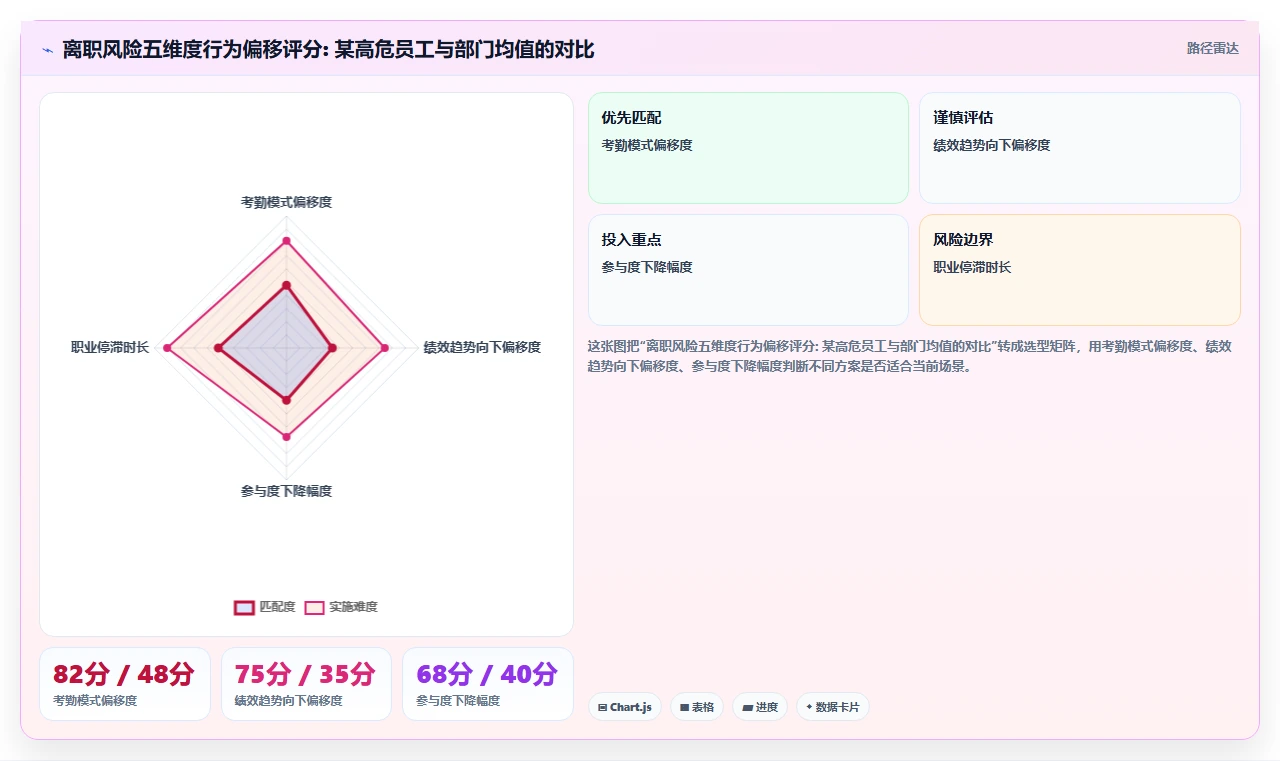The image size is (1280, 761).
Task: Toggle the 实施难度 legend series
Action: pyautogui.click(x=341, y=607)
